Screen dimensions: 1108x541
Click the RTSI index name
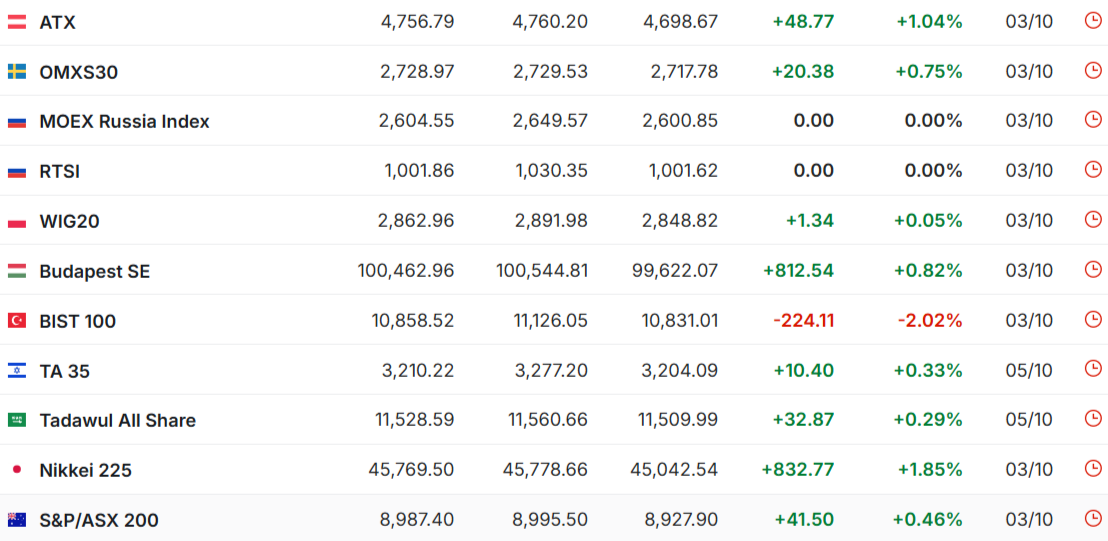[59, 172]
